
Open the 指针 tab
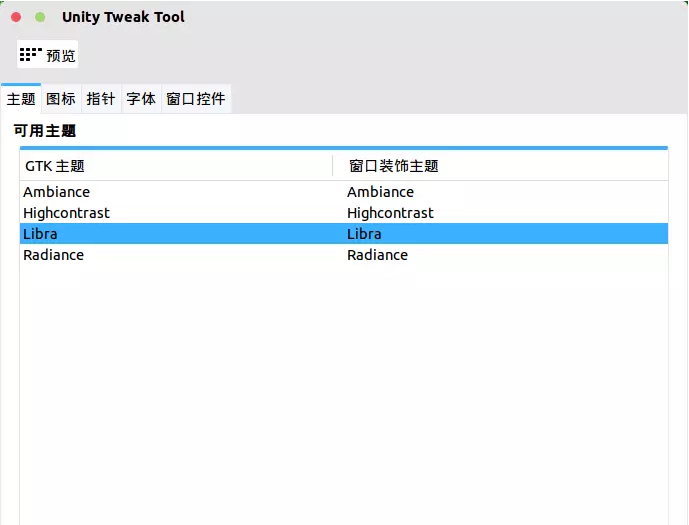pyautogui.click(x=101, y=98)
